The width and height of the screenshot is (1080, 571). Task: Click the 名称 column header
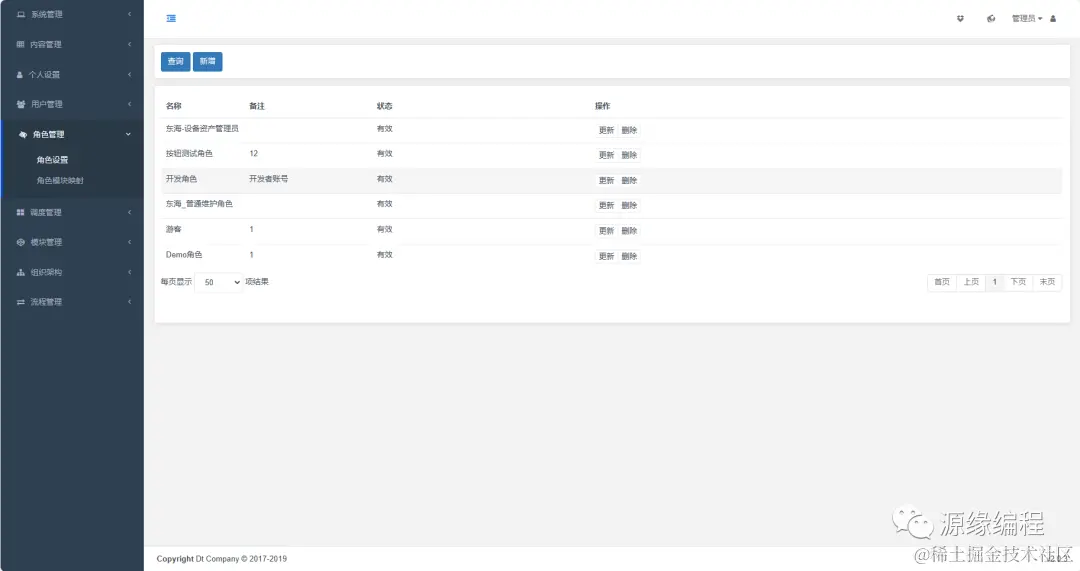coord(174,106)
